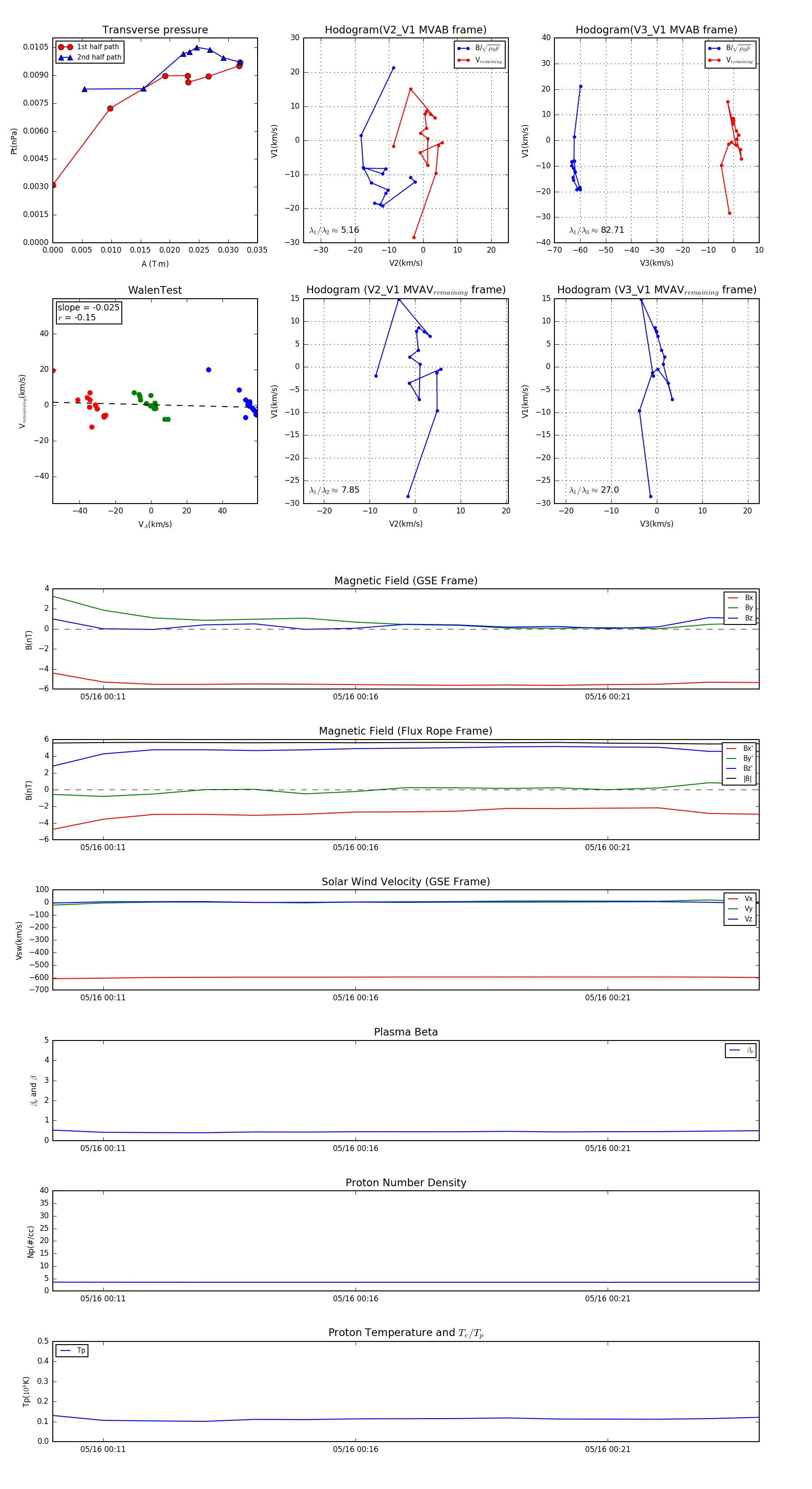Select the "Vz" legend entry
The height and width of the screenshot is (1489, 812).
(740, 919)
